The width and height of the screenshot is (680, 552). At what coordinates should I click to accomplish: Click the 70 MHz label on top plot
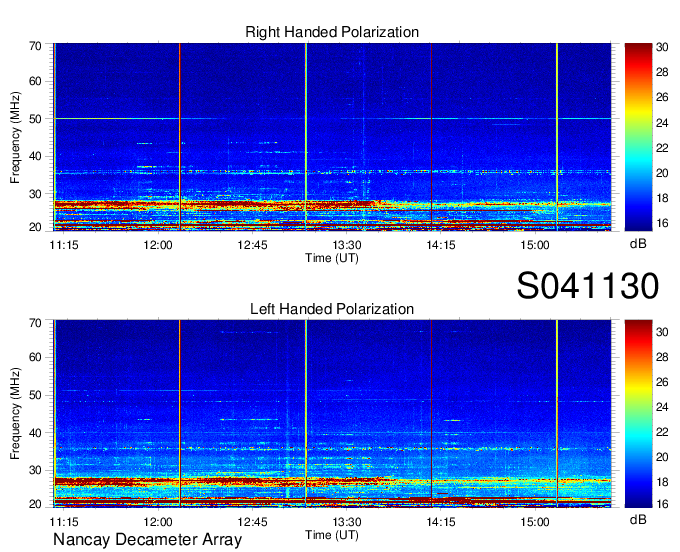click(x=35, y=46)
